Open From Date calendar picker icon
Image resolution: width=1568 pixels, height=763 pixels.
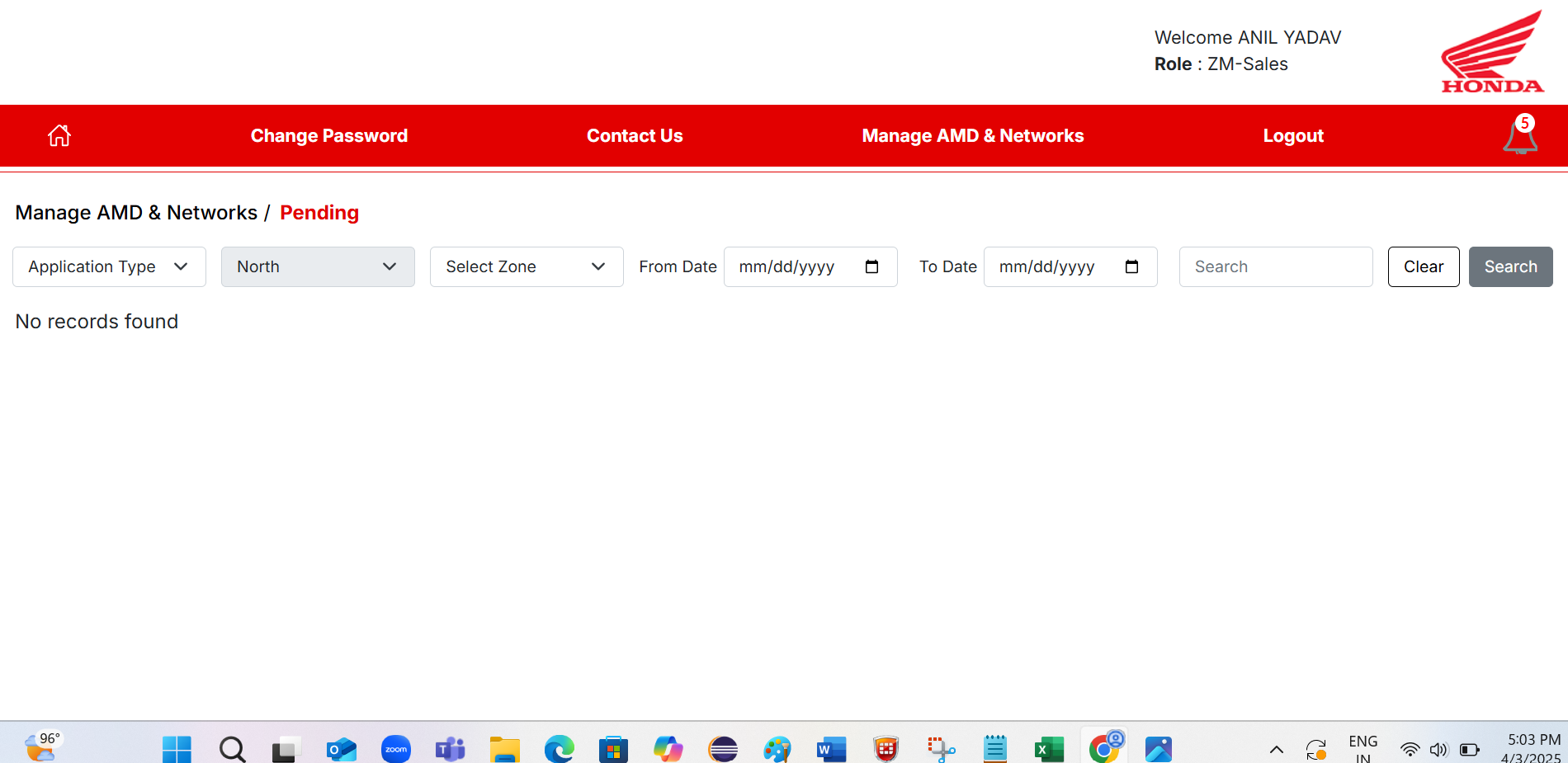[871, 266]
